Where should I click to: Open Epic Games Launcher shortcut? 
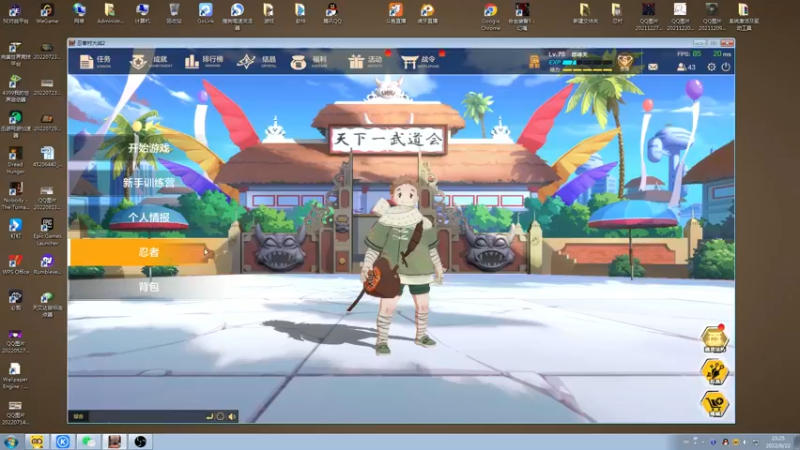[47, 232]
